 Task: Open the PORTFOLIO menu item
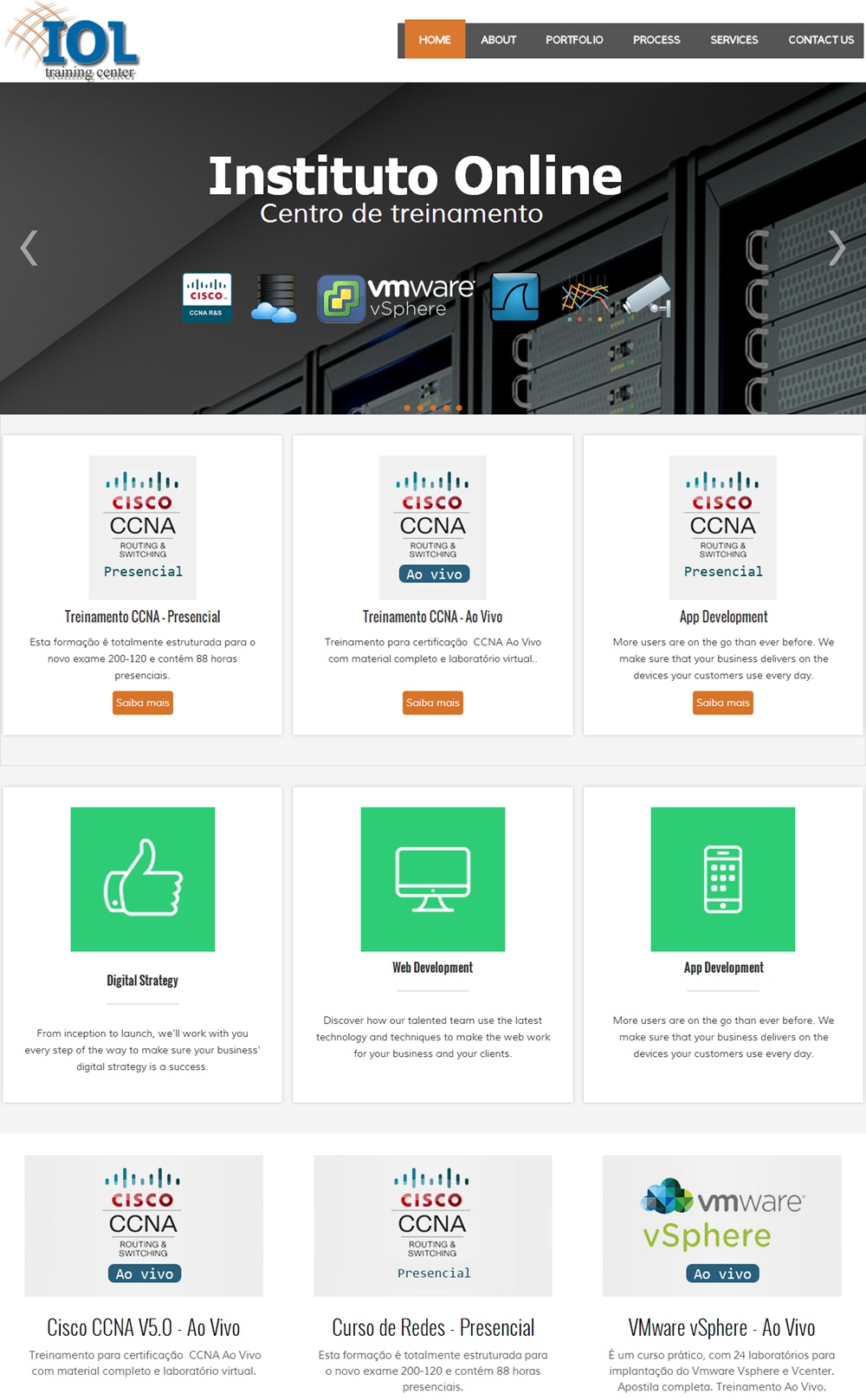pyautogui.click(x=574, y=40)
